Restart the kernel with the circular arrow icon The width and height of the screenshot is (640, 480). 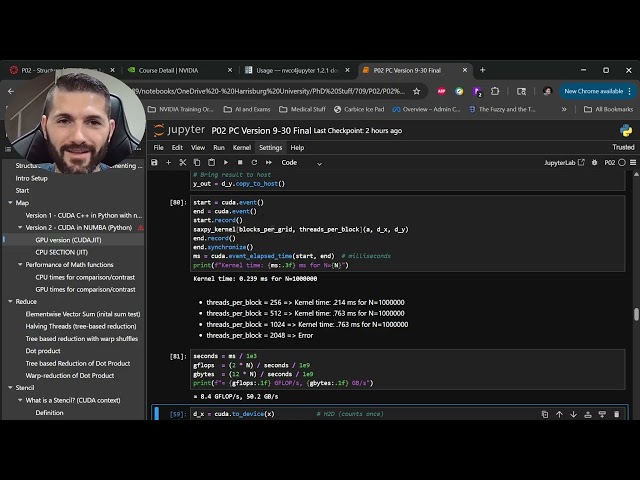(254, 162)
